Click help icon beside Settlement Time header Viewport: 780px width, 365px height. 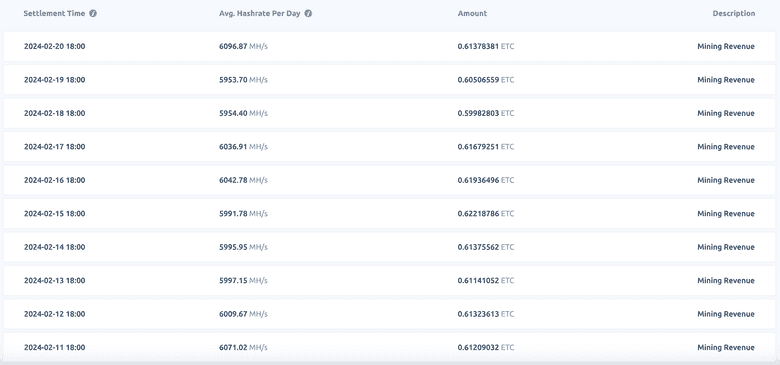tap(93, 13)
